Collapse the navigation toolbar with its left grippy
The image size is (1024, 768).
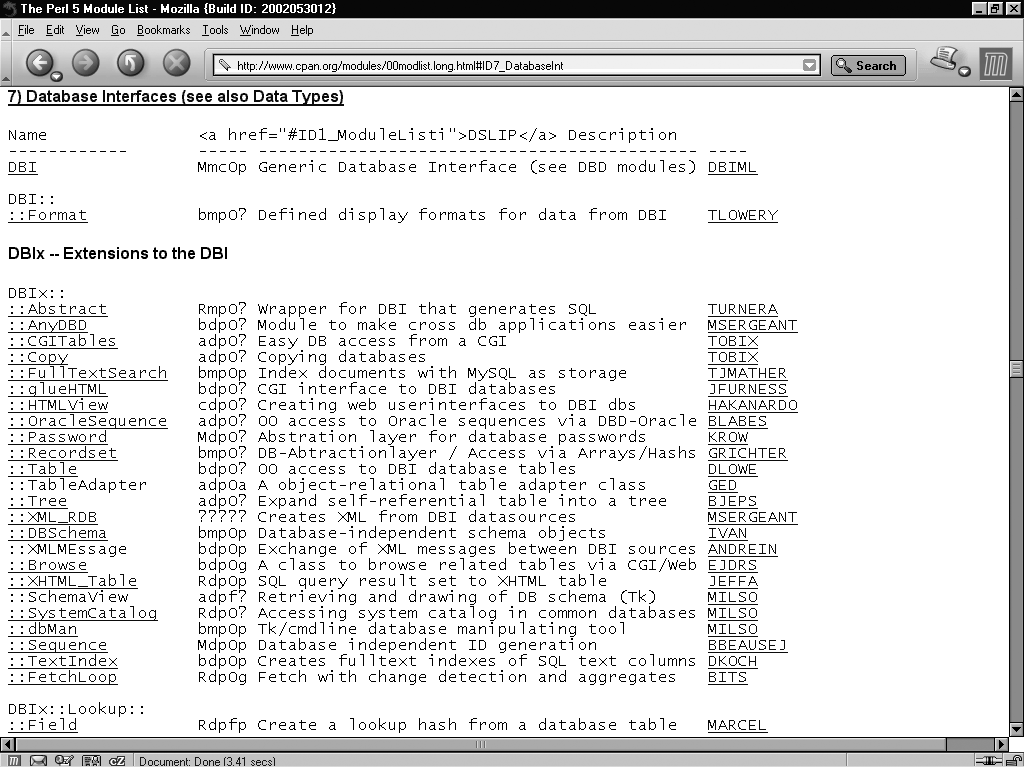5,63
